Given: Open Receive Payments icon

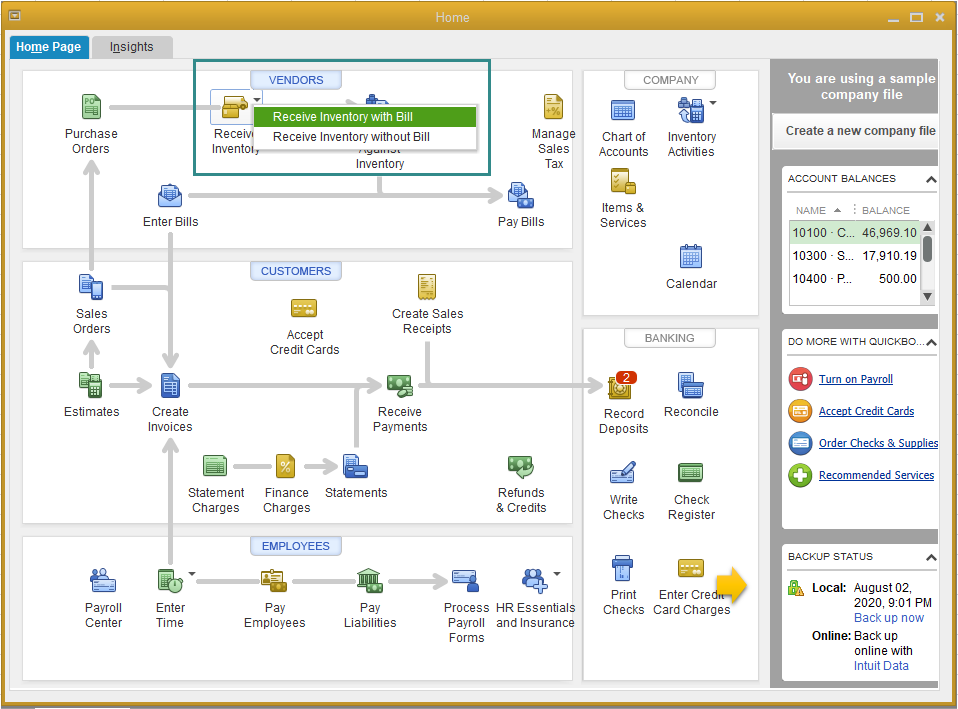Looking at the screenshot, I should [x=400, y=385].
